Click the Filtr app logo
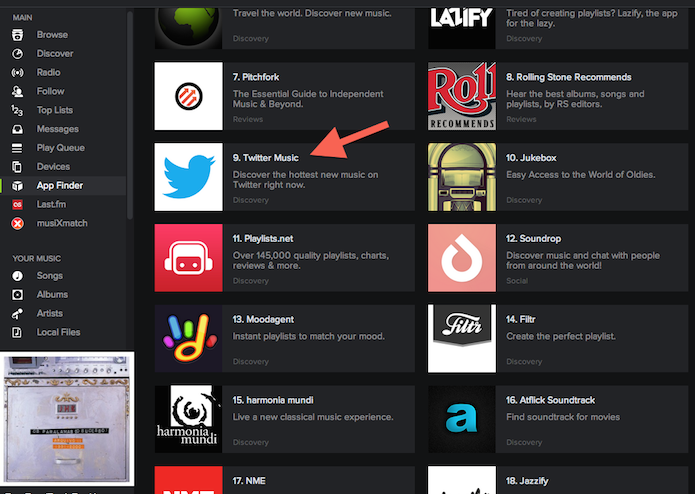The width and height of the screenshot is (695, 494). coord(462,338)
